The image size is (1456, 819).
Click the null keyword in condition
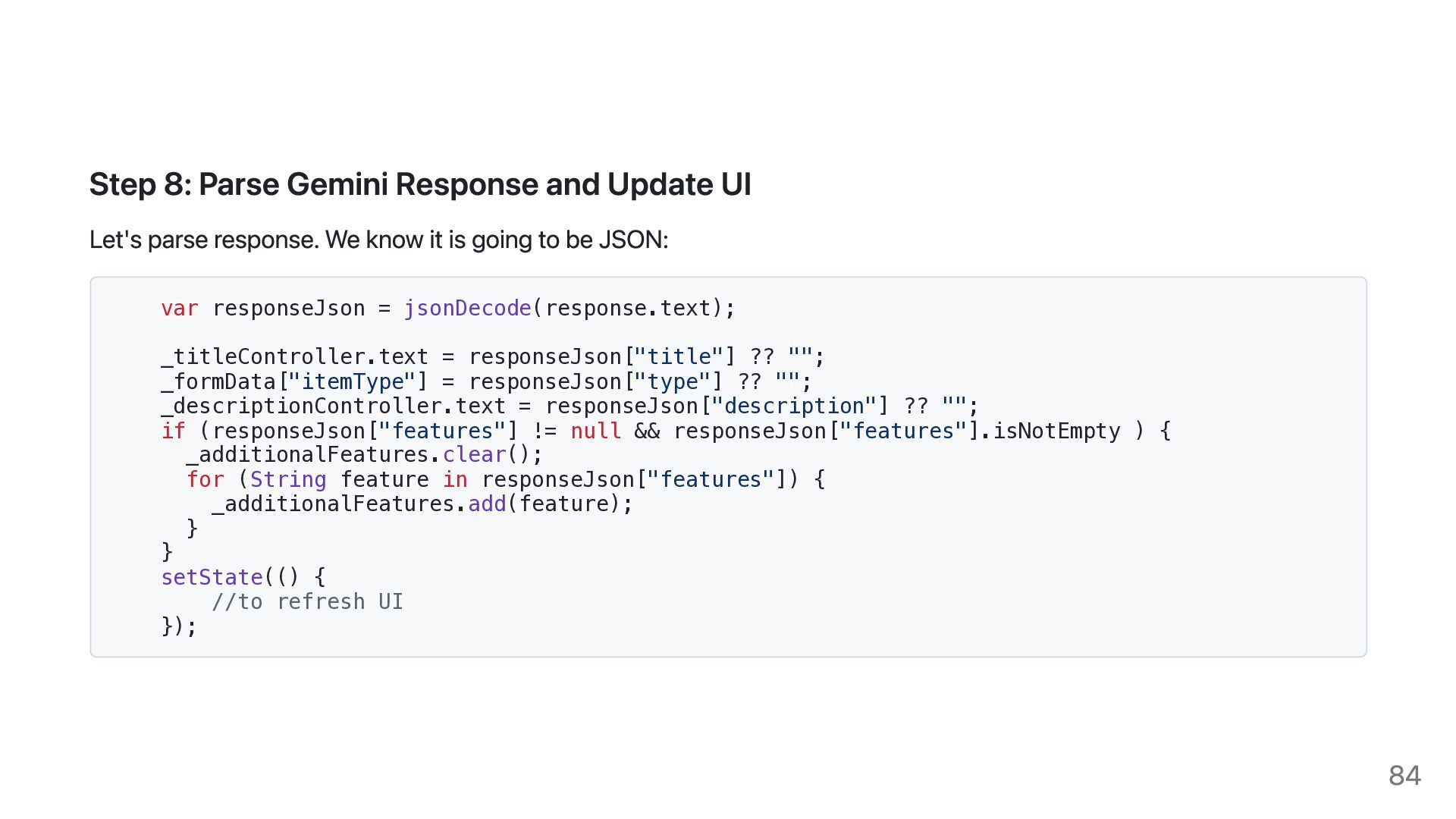tap(595, 431)
